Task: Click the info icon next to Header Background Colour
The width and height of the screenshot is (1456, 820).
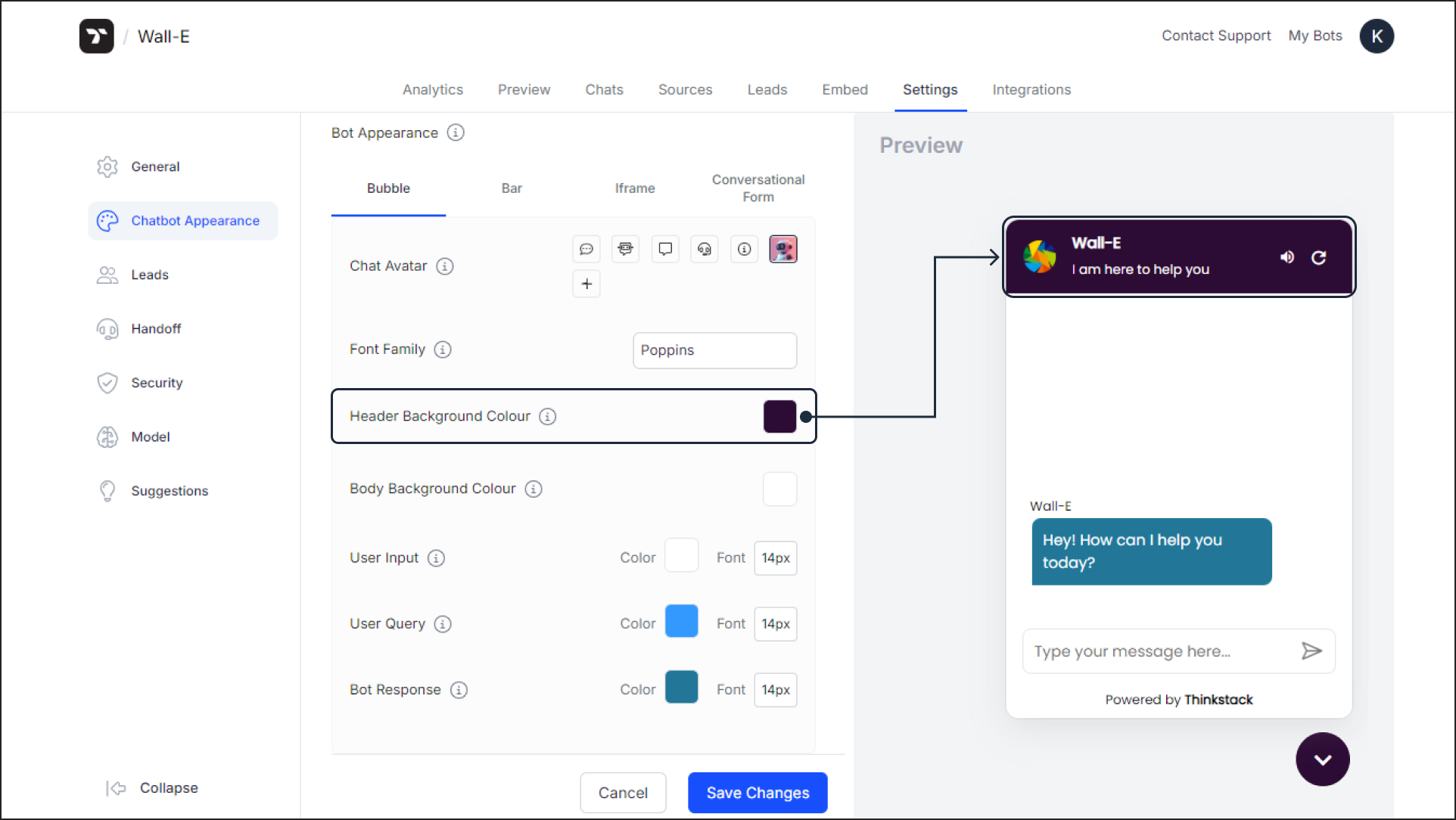Action: coord(548,415)
